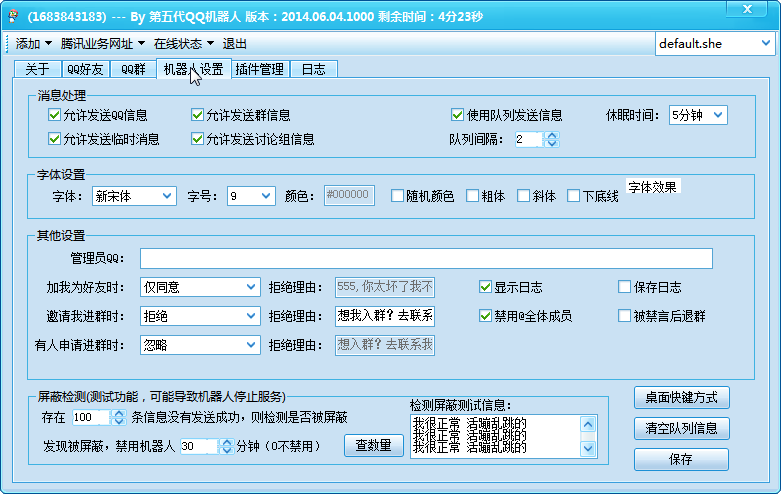The width and height of the screenshot is (781, 494).
Task: Open the 休眠时间 5分钟 dropdown
Action: pos(698,115)
